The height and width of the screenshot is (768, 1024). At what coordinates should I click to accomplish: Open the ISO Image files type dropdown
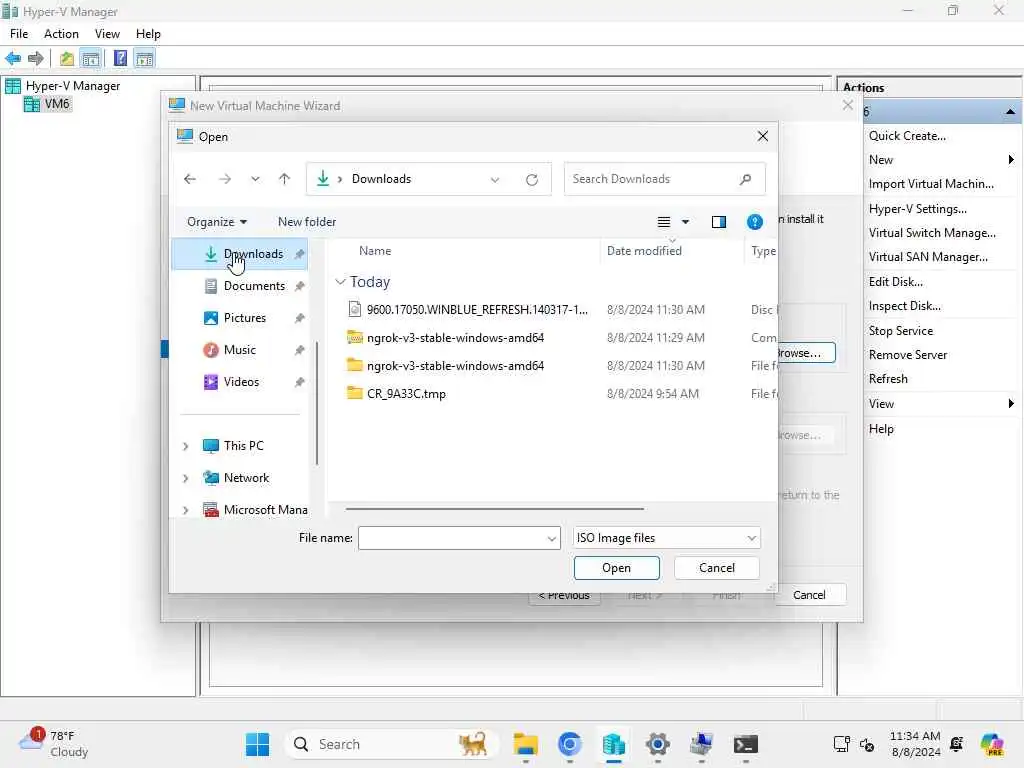[667, 538]
